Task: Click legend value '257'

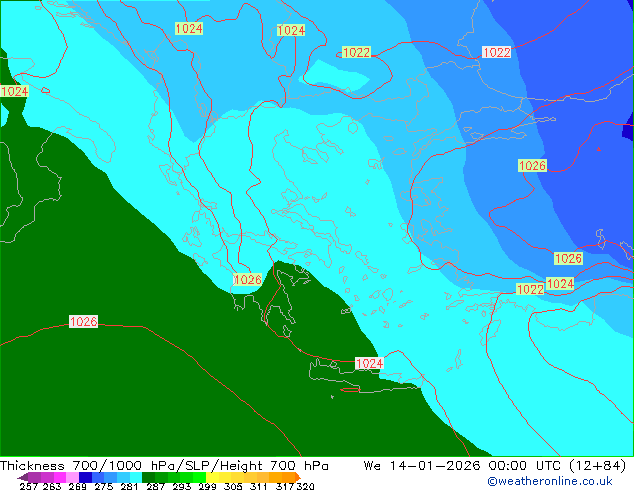Action: [28, 486]
